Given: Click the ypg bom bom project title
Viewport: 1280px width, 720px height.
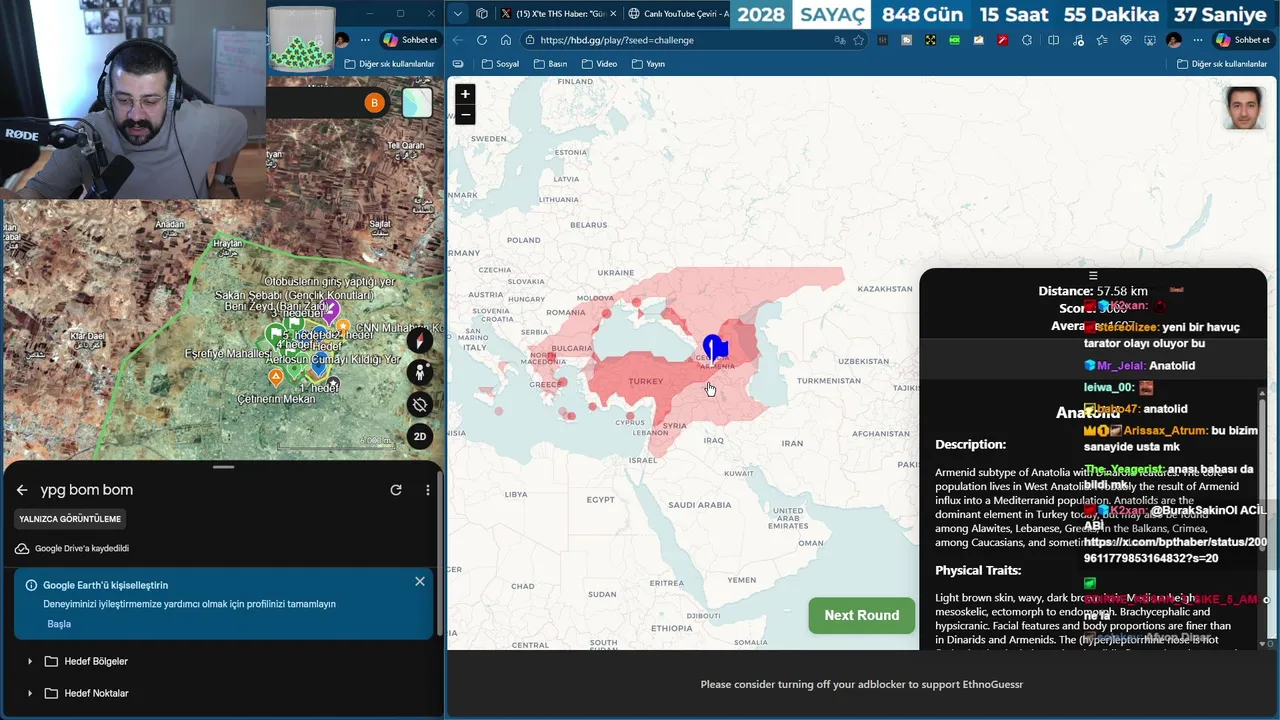Looking at the screenshot, I should point(87,490).
